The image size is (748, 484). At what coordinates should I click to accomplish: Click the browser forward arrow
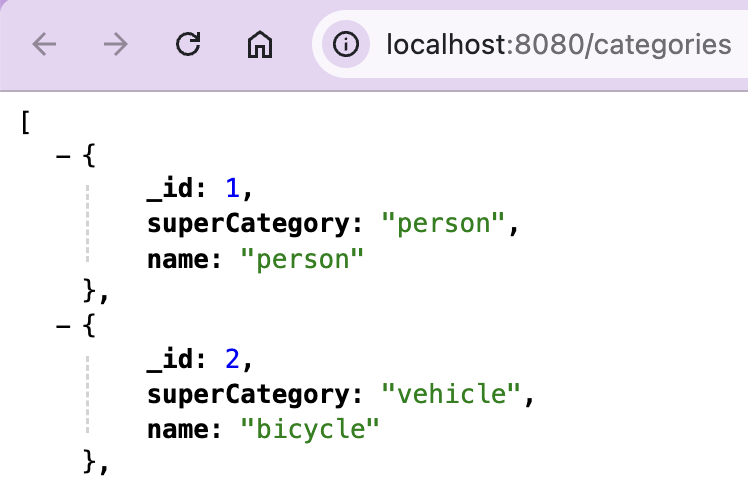pyautogui.click(x=116, y=44)
